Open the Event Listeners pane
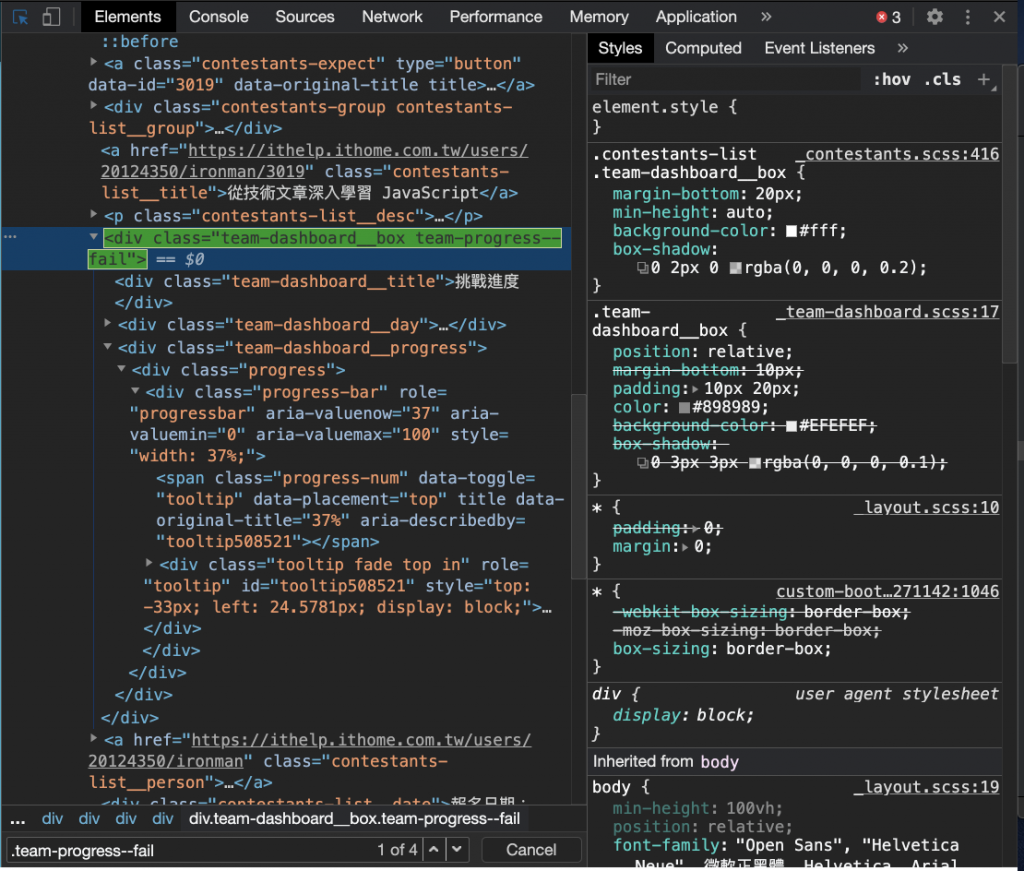This screenshot has height=871, width=1024. click(820, 48)
